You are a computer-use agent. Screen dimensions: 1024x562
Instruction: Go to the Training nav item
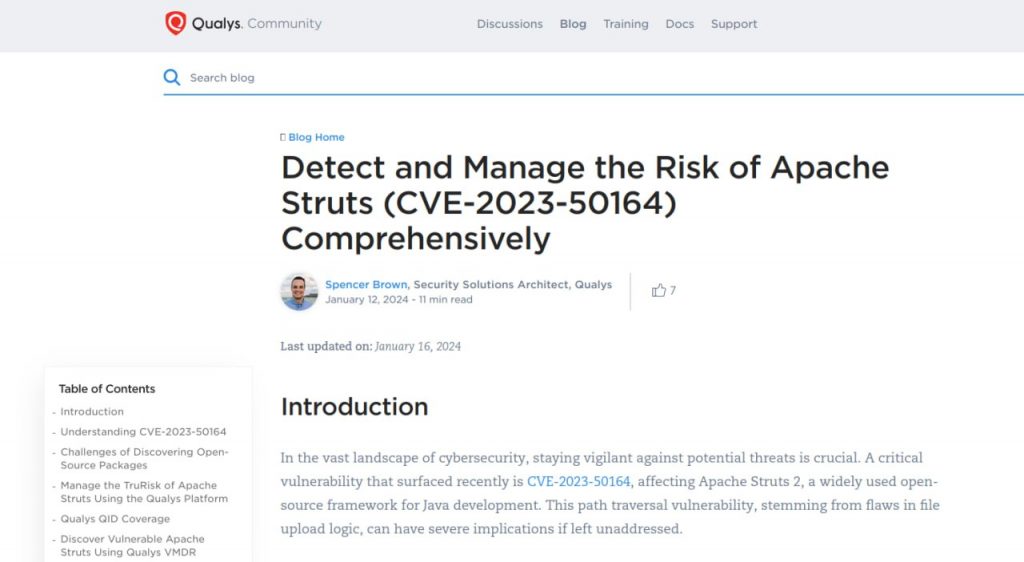tap(625, 24)
